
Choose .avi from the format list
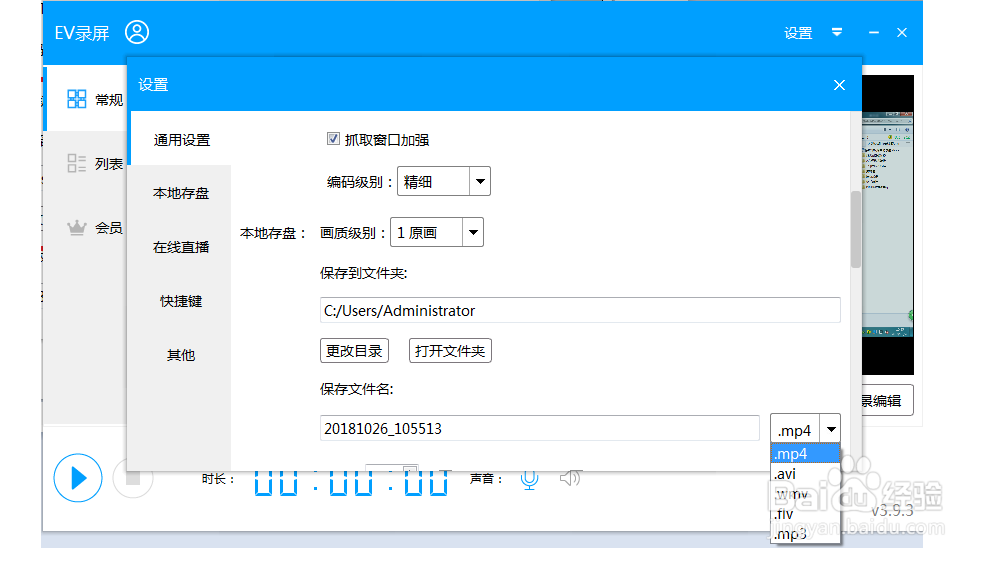point(805,473)
